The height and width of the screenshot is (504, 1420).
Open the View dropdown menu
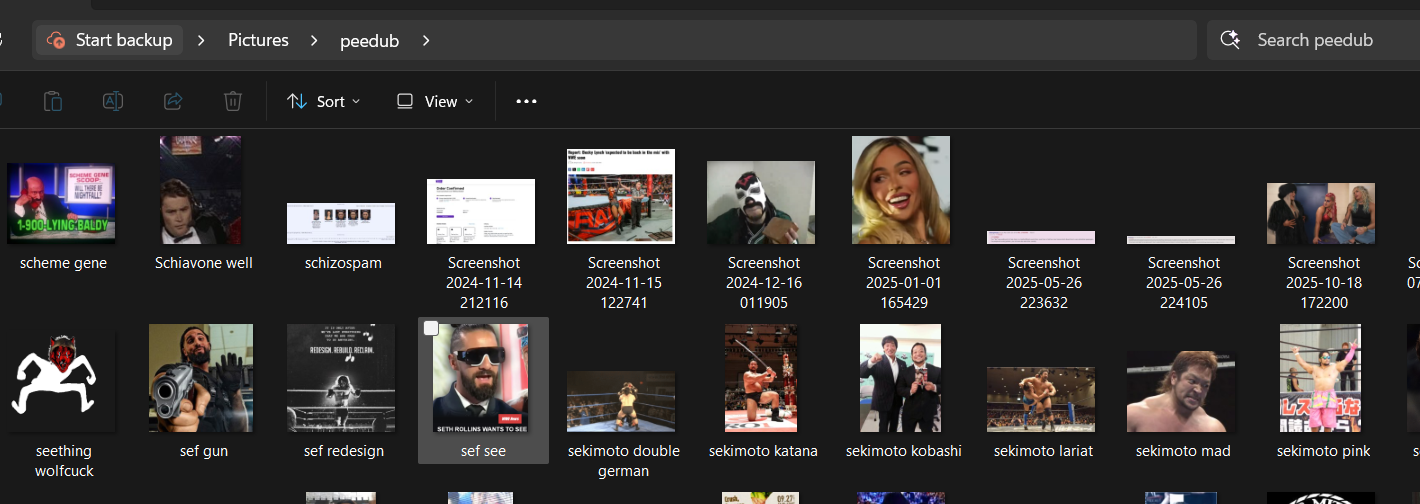(435, 101)
